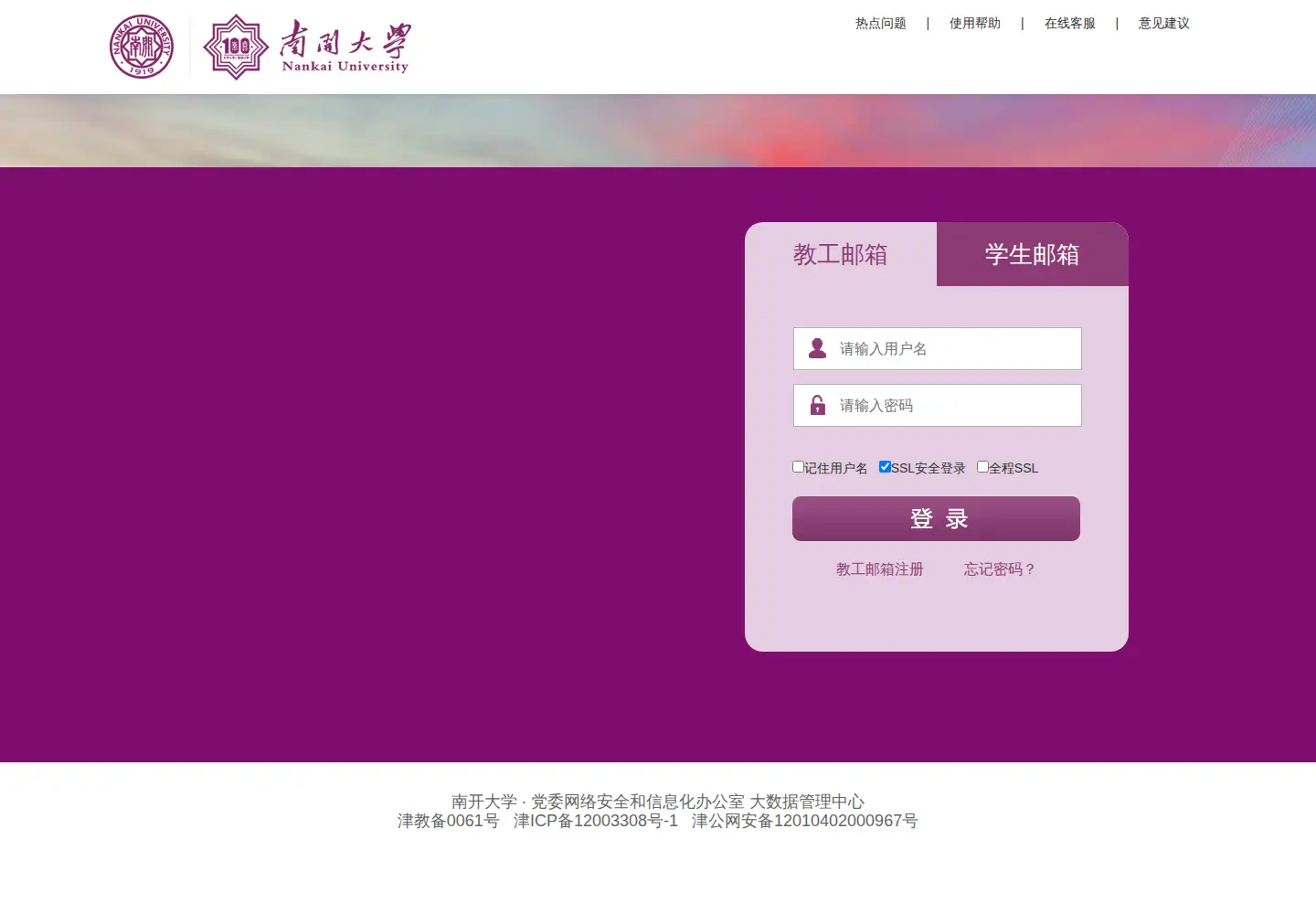Screen dimensions: 1316x914
Task: Switch to the 教工邮箱 tab
Action: point(841,254)
